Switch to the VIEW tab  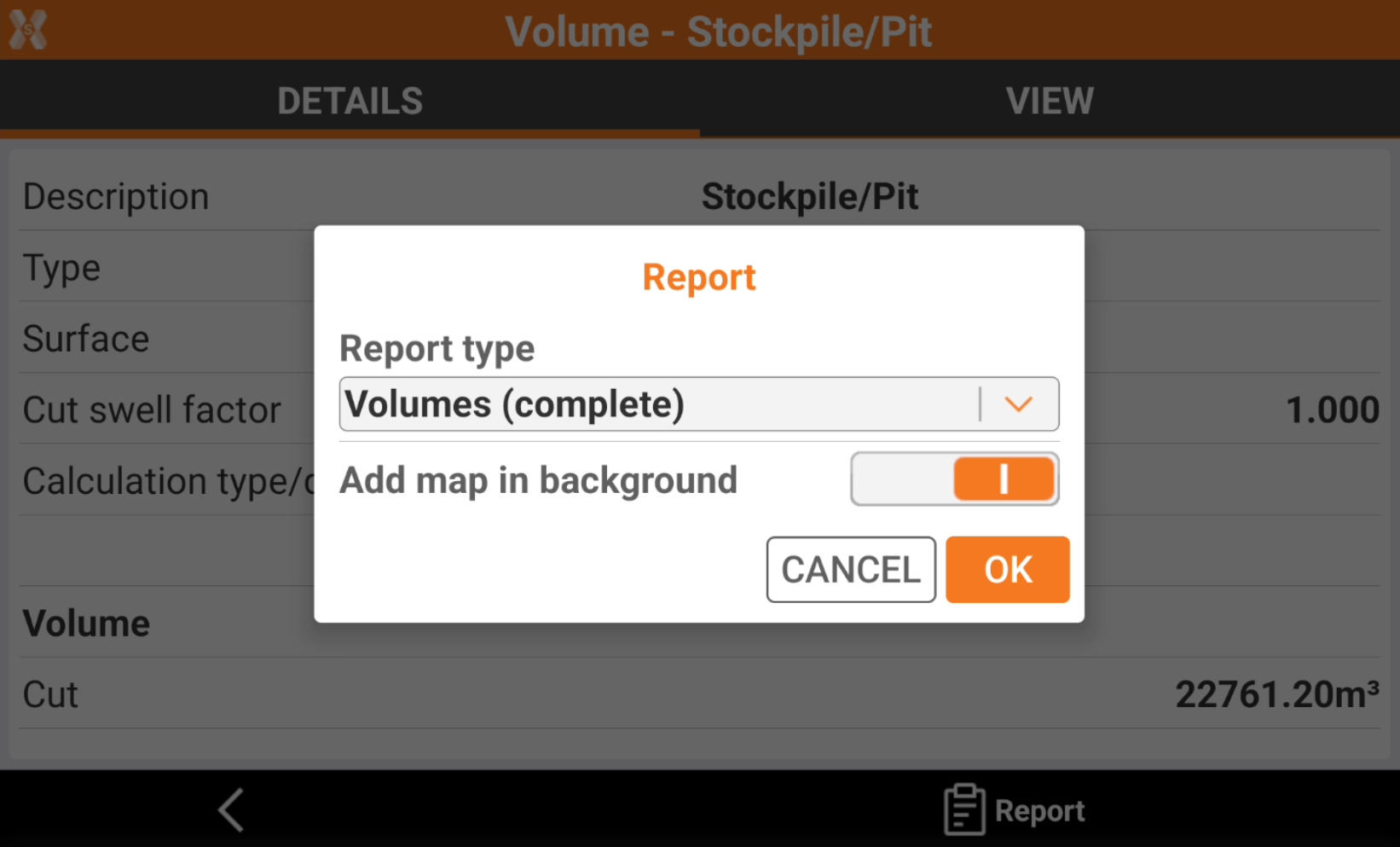click(x=1050, y=102)
